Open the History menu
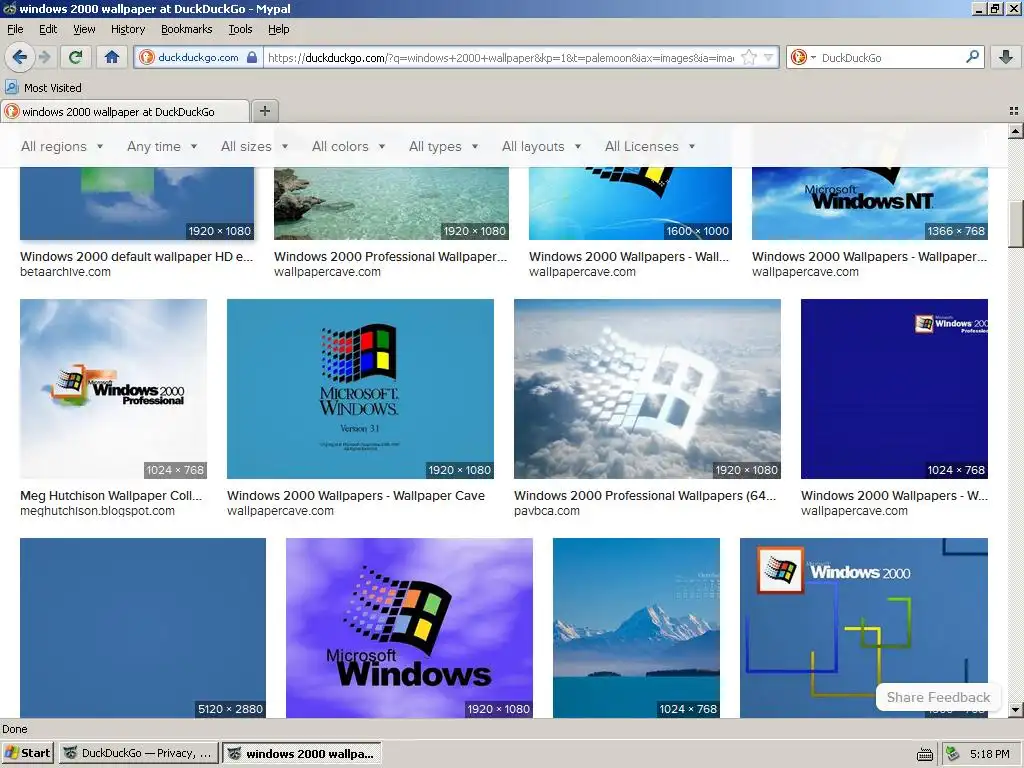The width and height of the screenshot is (1024, 768). [128, 29]
